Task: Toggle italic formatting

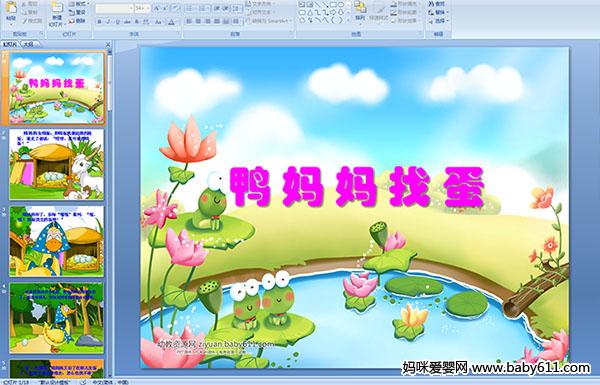Action: coord(108,22)
